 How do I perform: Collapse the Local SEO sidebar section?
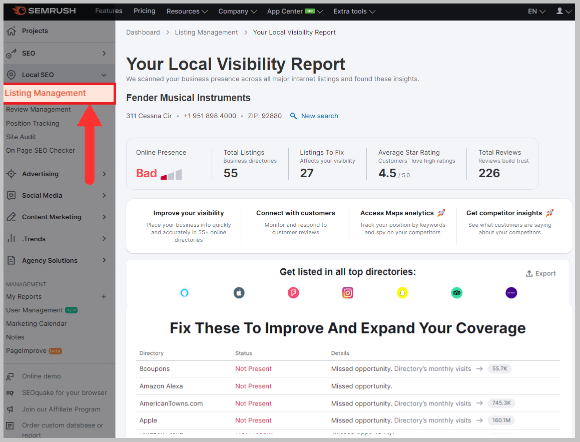(104, 75)
